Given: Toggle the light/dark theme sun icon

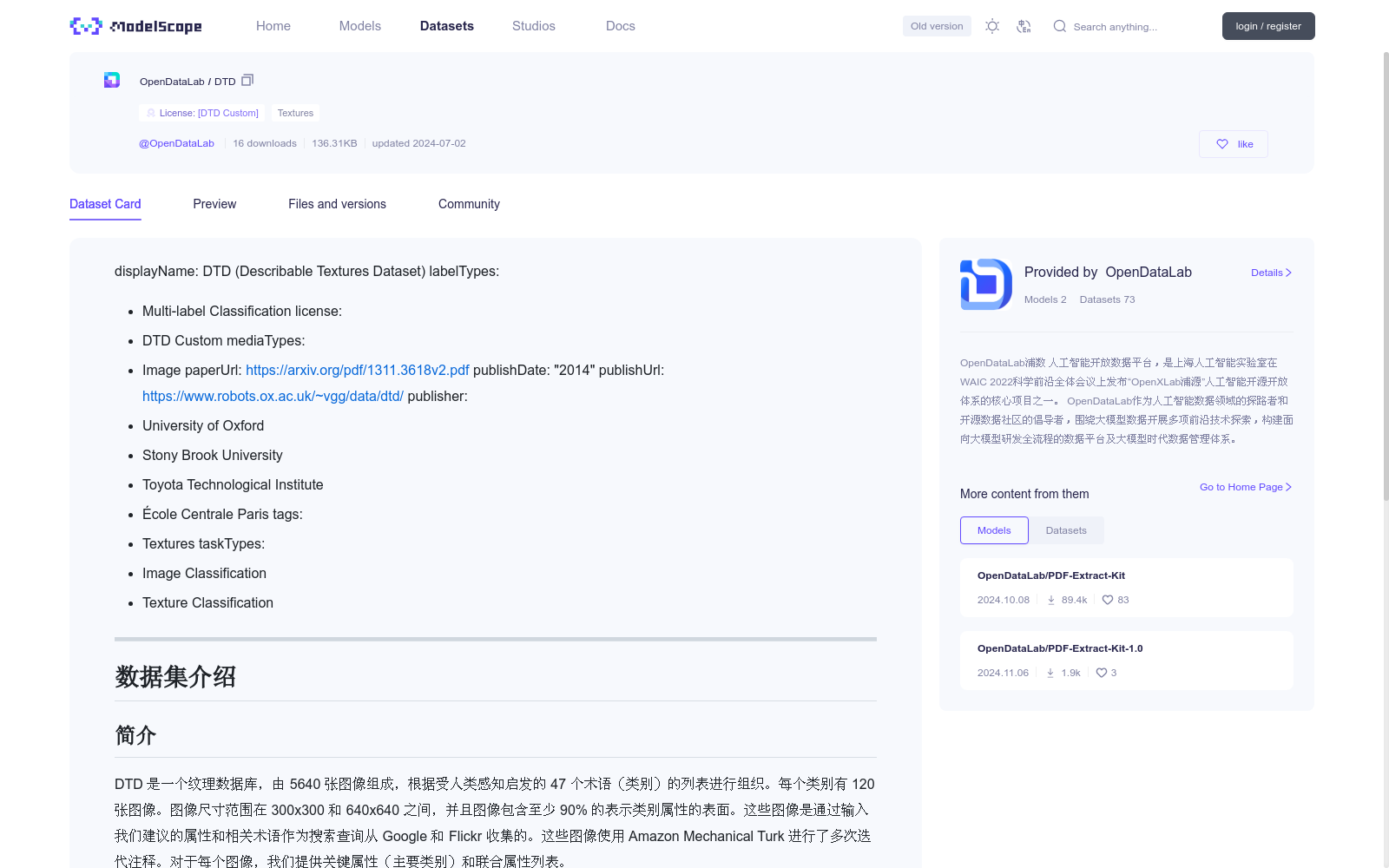Looking at the screenshot, I should point(992,26).
